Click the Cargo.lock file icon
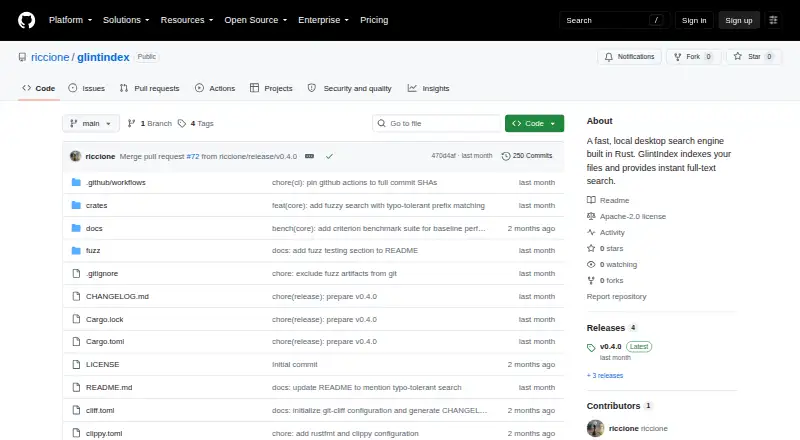Screen dimensions: 800x440 (x=76, y=319)
